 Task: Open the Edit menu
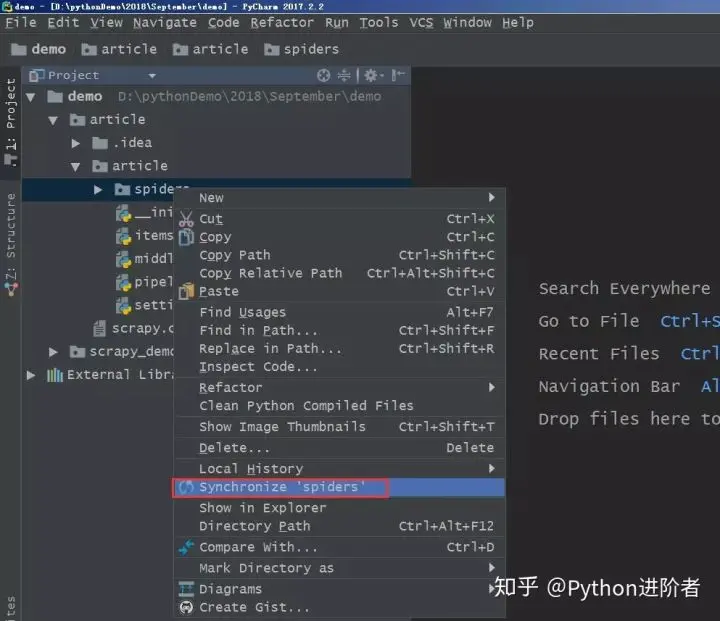[x=63, y=23]
